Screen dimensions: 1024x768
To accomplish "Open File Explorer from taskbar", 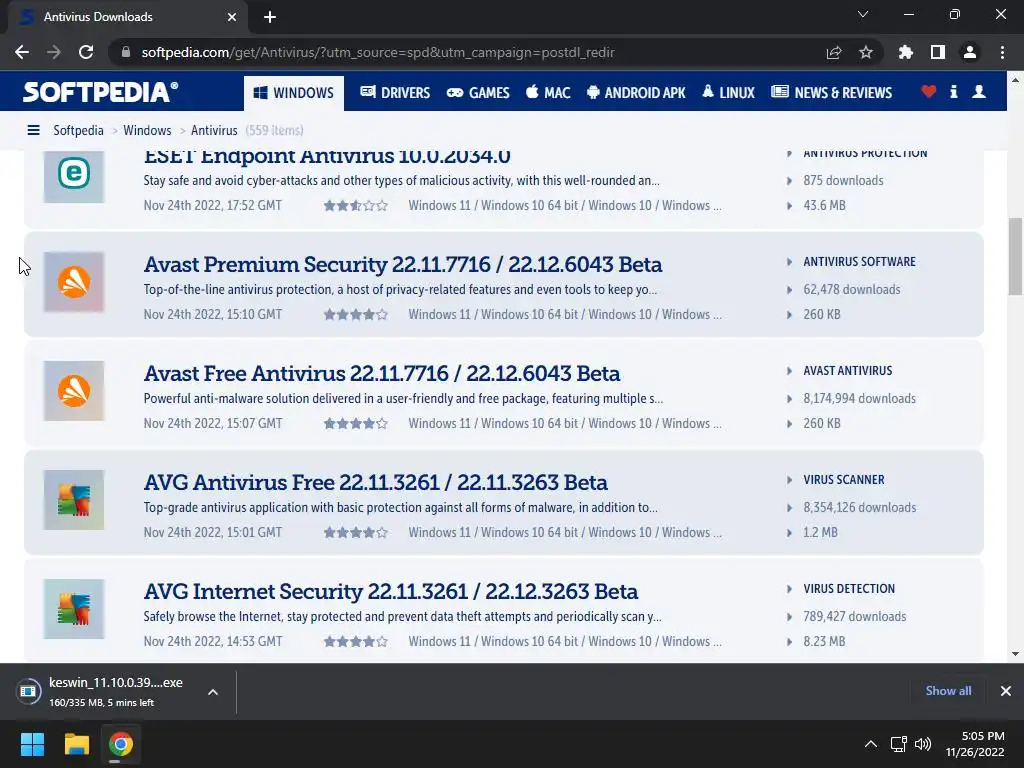I will 76,744.
